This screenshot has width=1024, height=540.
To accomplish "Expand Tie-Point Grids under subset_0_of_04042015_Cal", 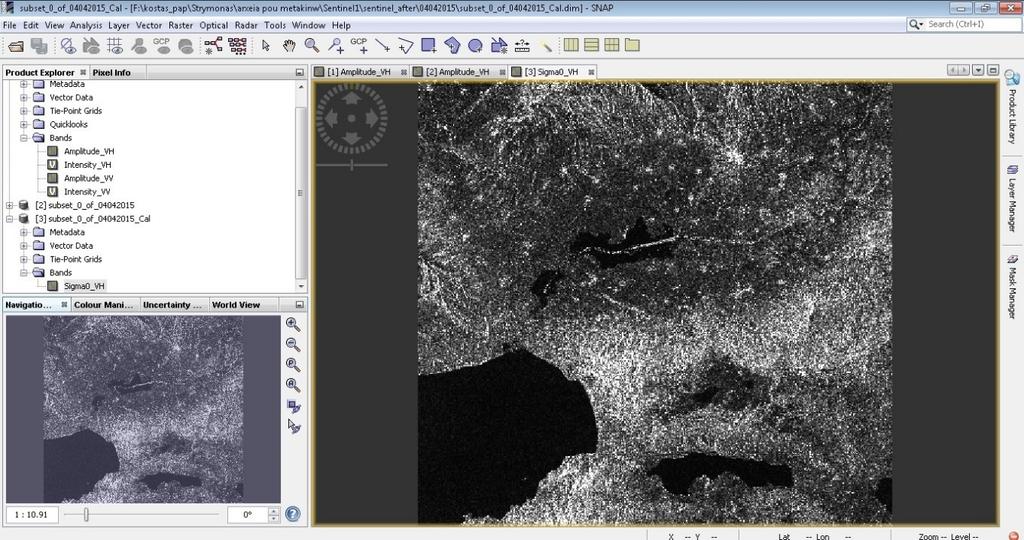I will coord(24,259).
